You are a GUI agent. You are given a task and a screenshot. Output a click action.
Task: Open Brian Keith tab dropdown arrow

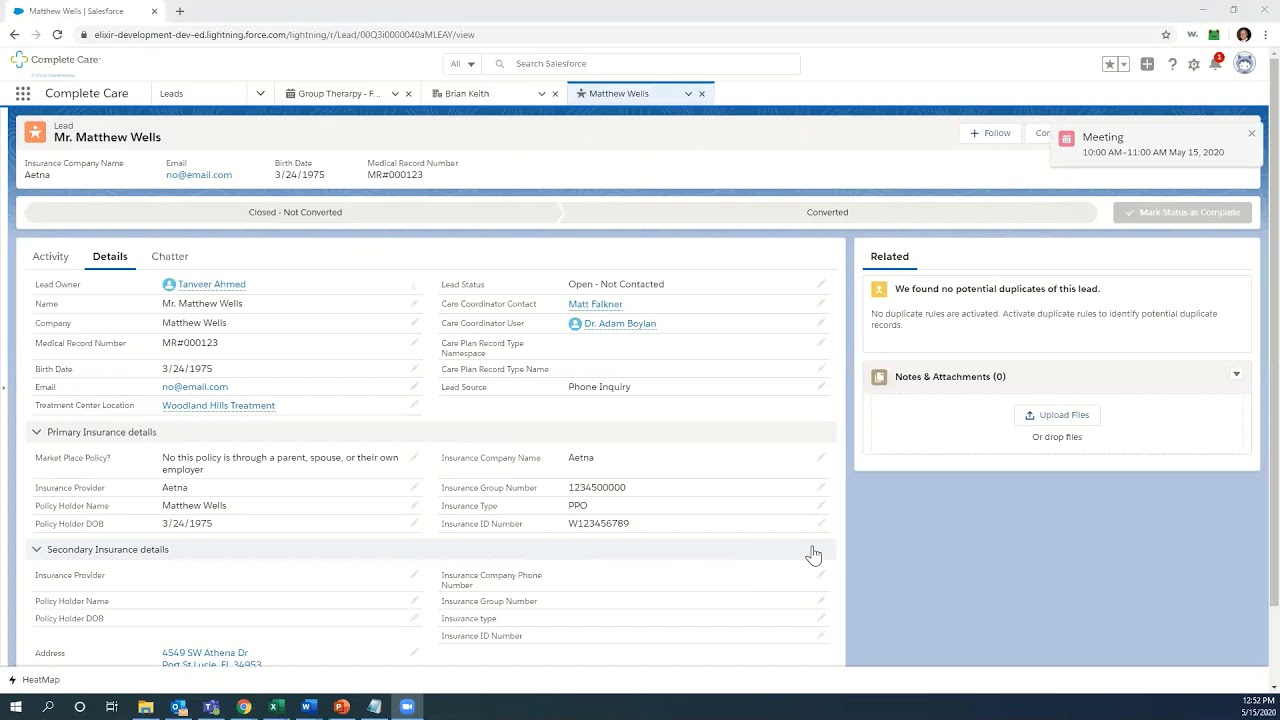(x=542, y=94)
